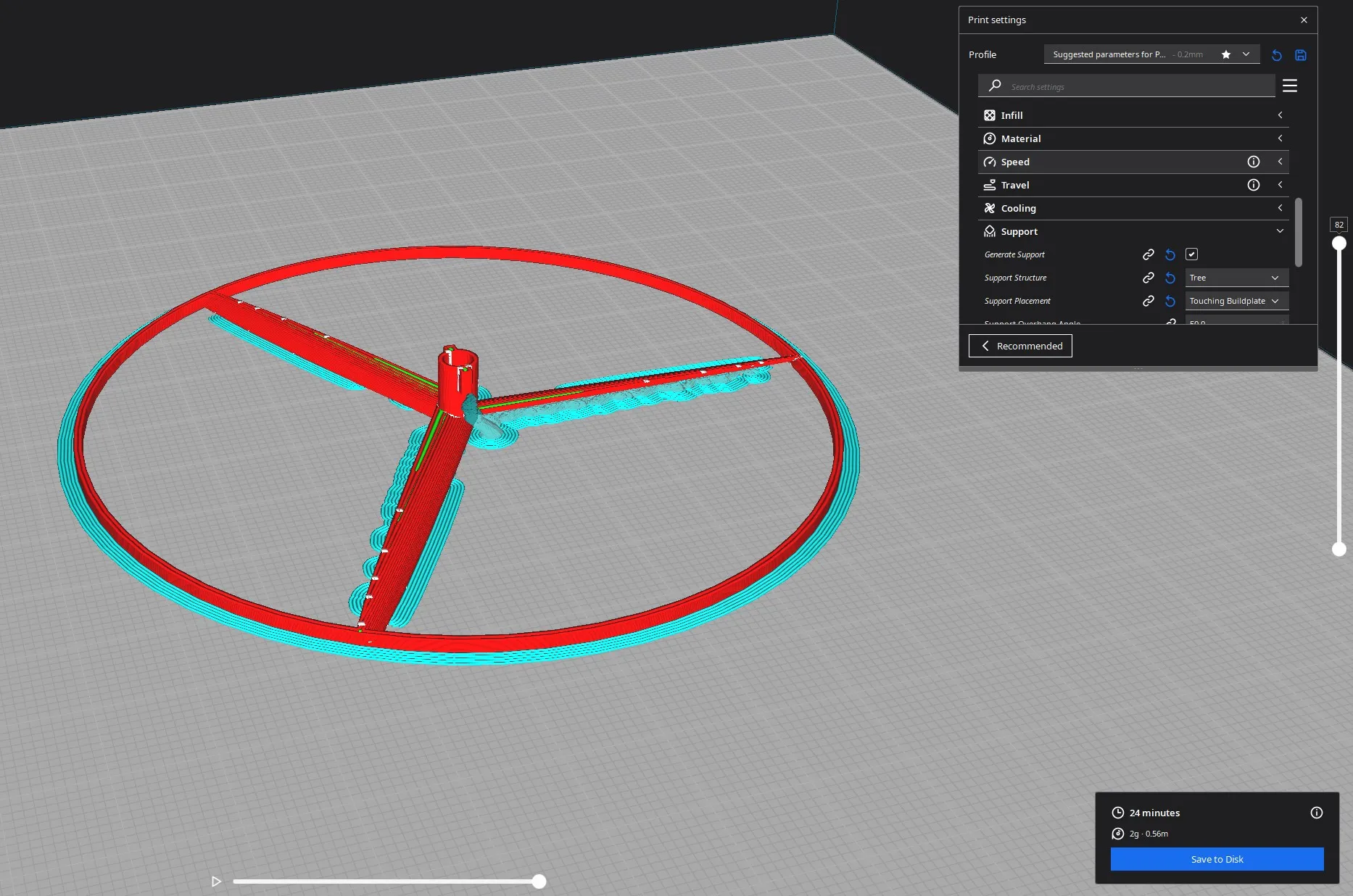Click the Travel section info icon
The image size is (1353, 896).
click(1253, 185)
